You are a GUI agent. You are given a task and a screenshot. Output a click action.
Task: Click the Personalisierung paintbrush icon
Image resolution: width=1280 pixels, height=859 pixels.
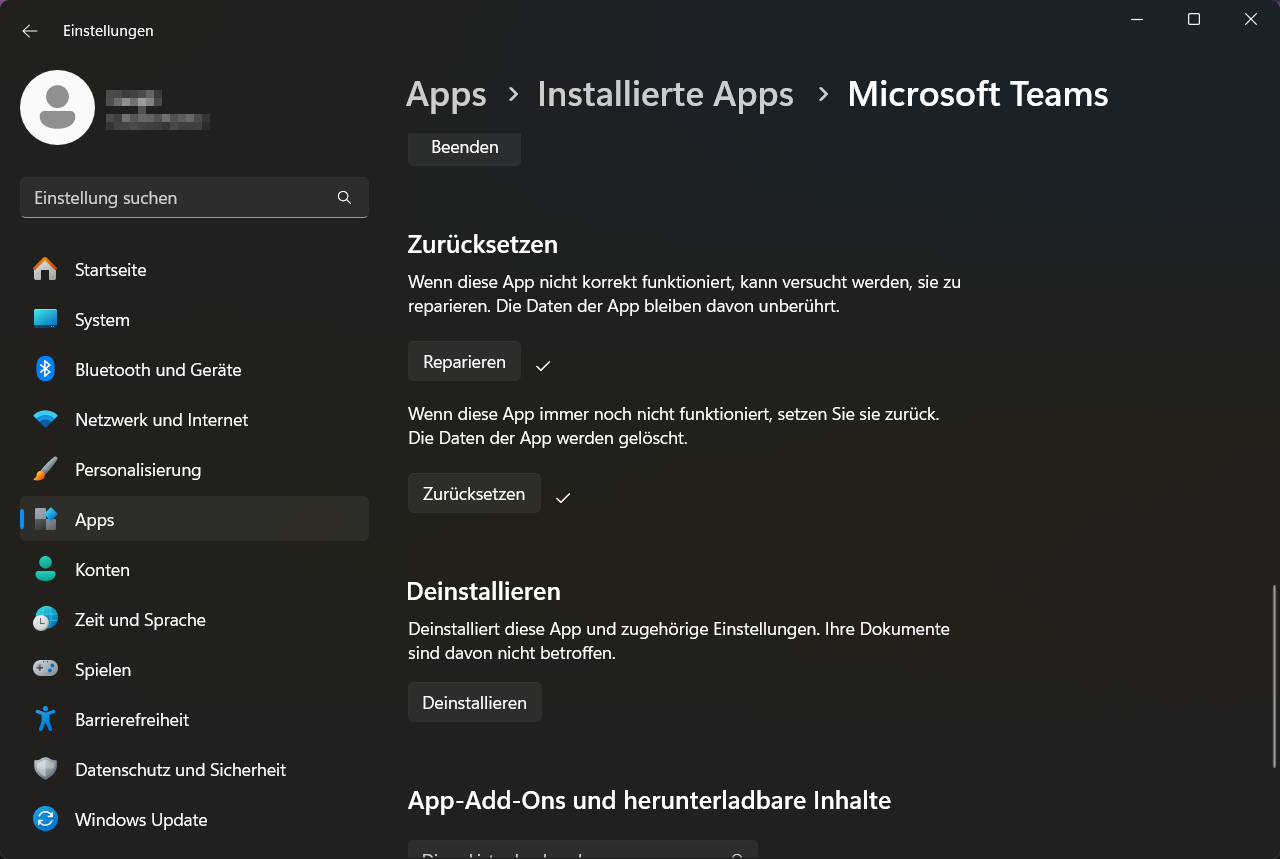45,470
